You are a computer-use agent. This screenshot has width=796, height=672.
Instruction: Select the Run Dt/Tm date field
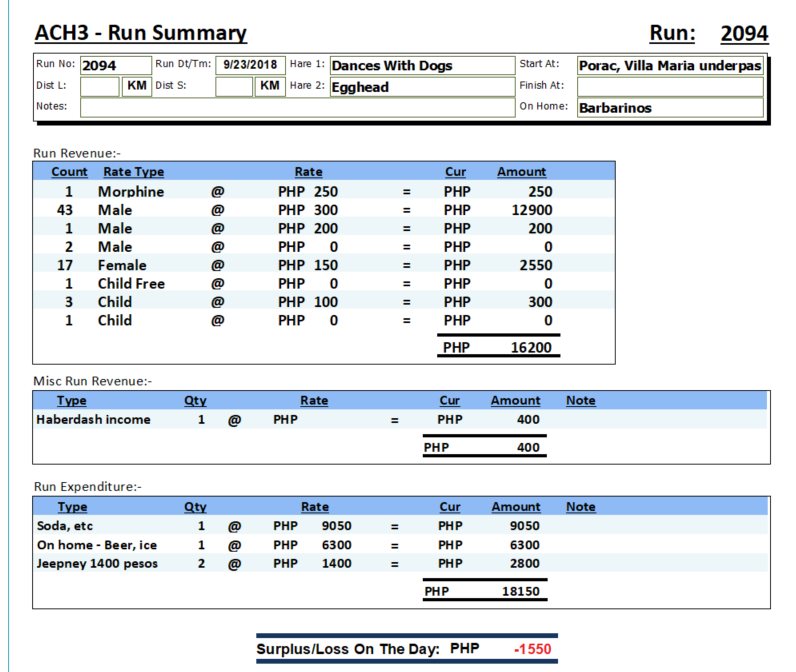[249, 65]
